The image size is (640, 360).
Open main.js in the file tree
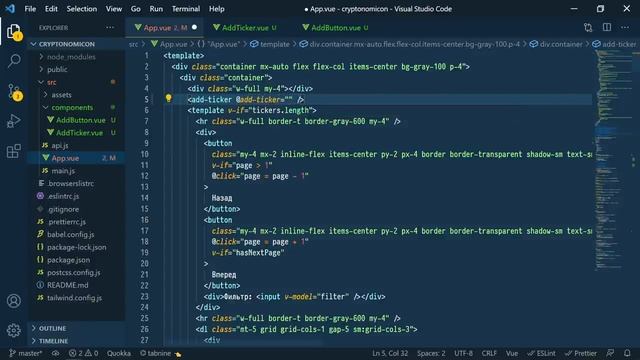[x=63, y=171]
